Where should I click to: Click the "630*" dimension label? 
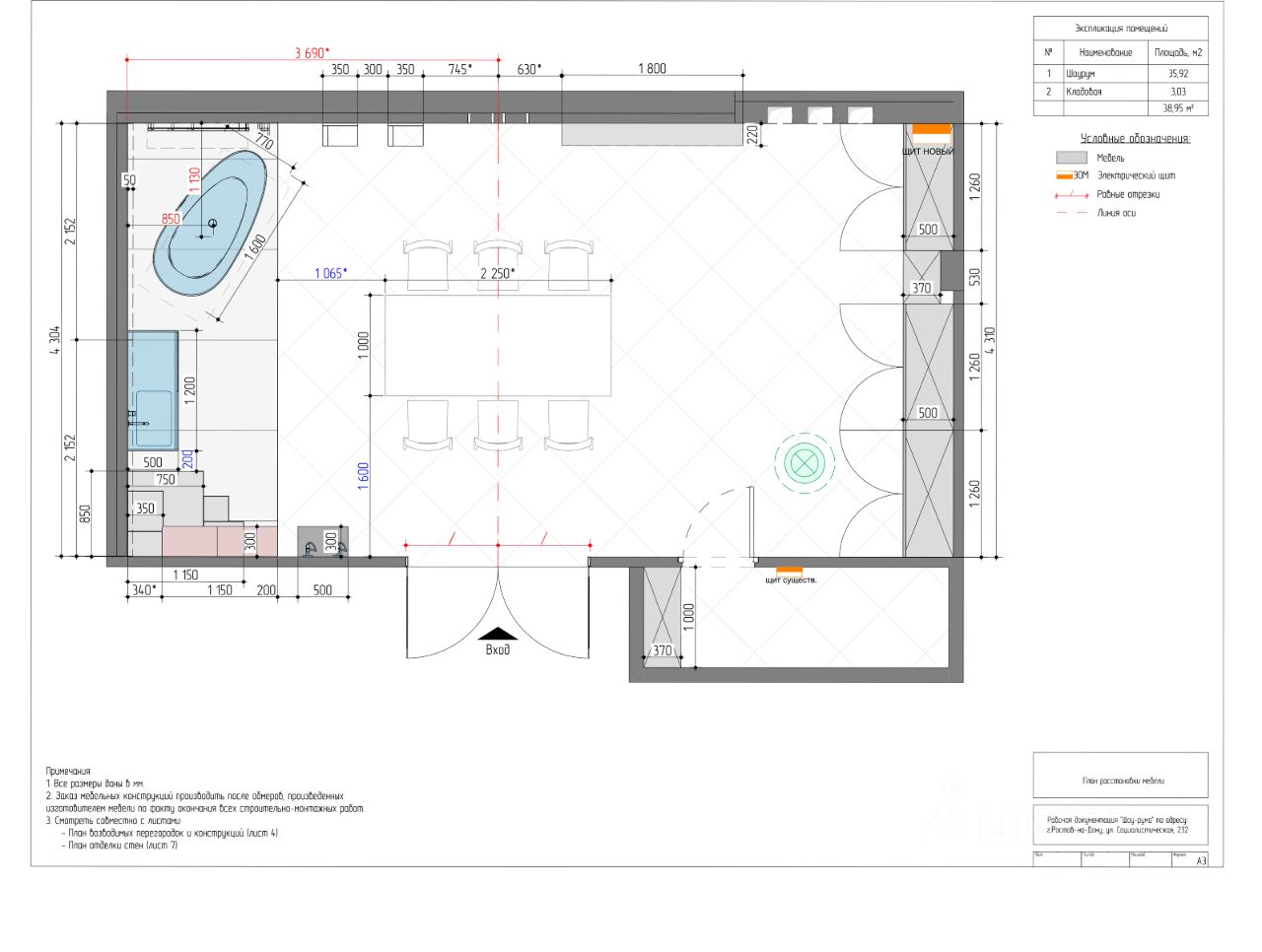click(x=528, y=69)
